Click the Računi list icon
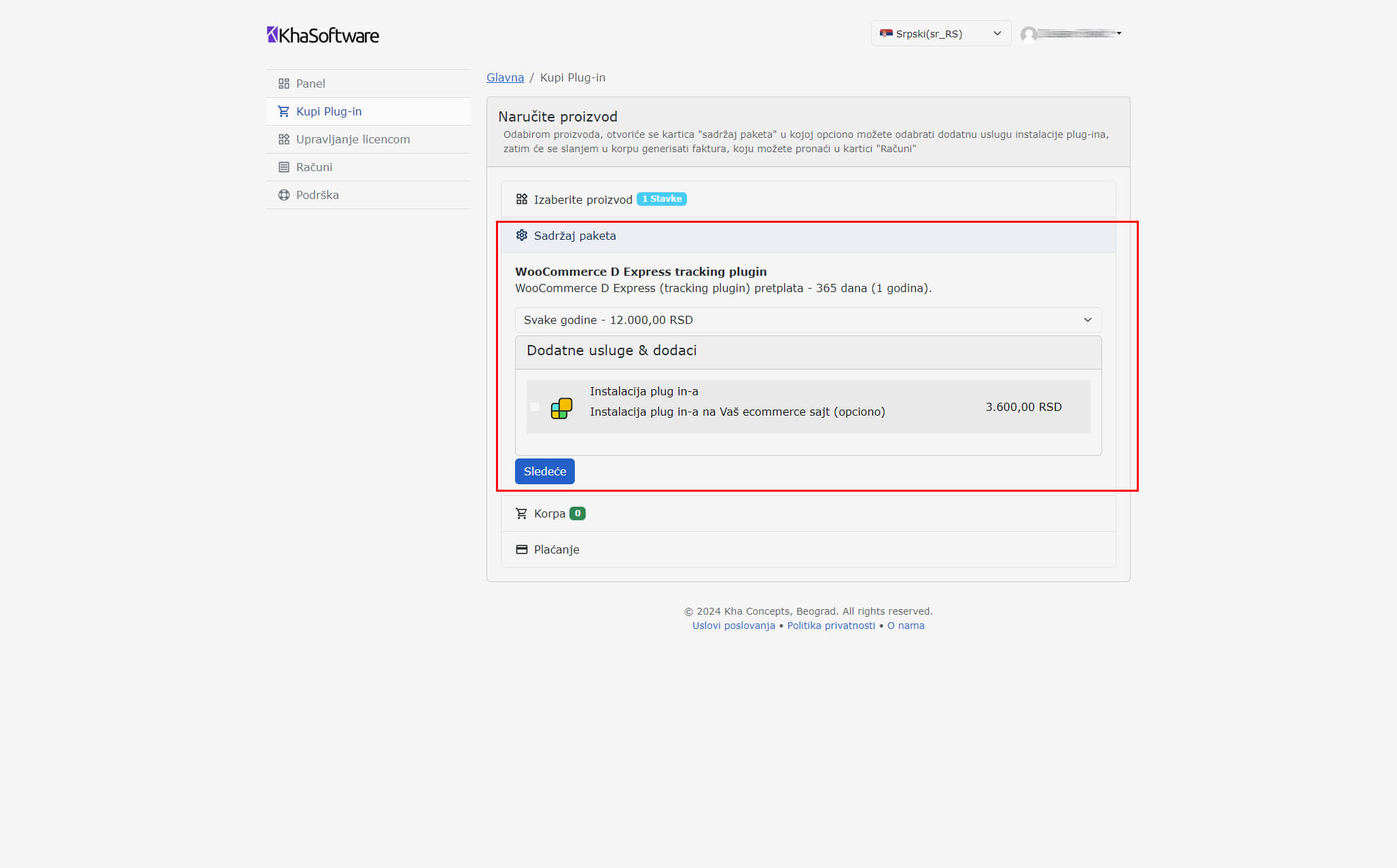Image resolution: width=1397 pixels, height=868 pixels. coord(284,167)
